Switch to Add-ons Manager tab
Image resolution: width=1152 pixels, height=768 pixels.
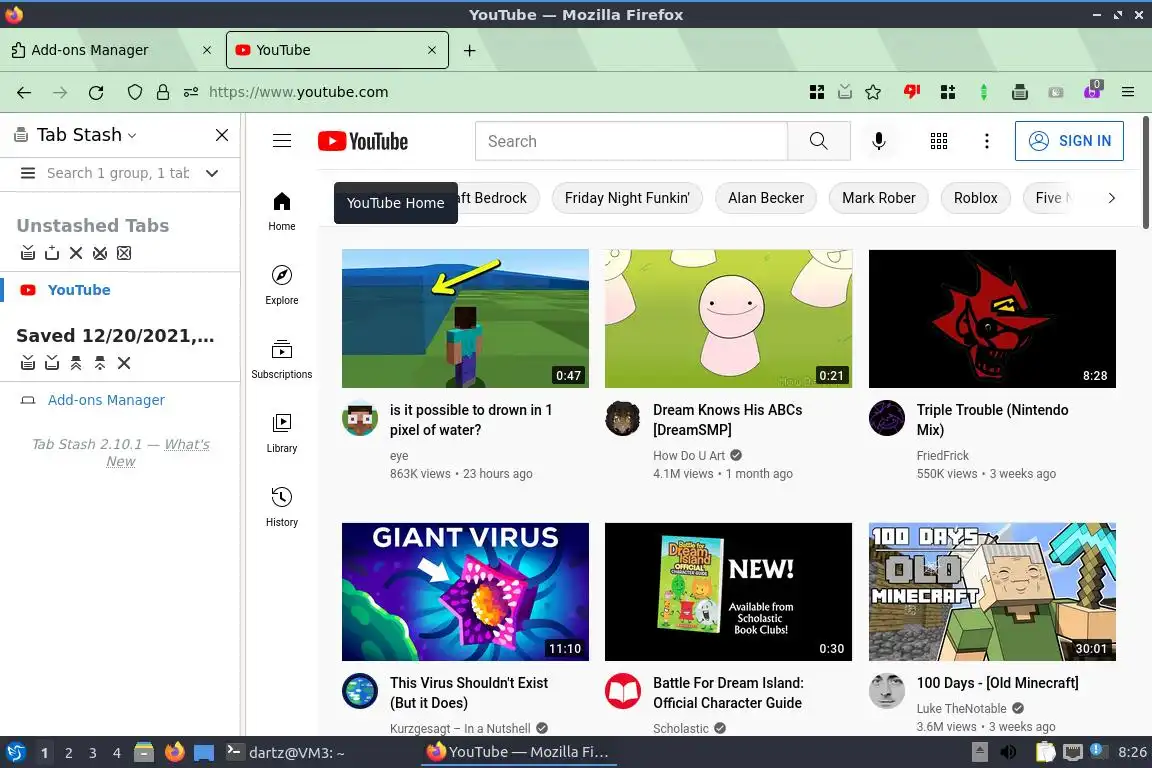(x=110, y=50)
